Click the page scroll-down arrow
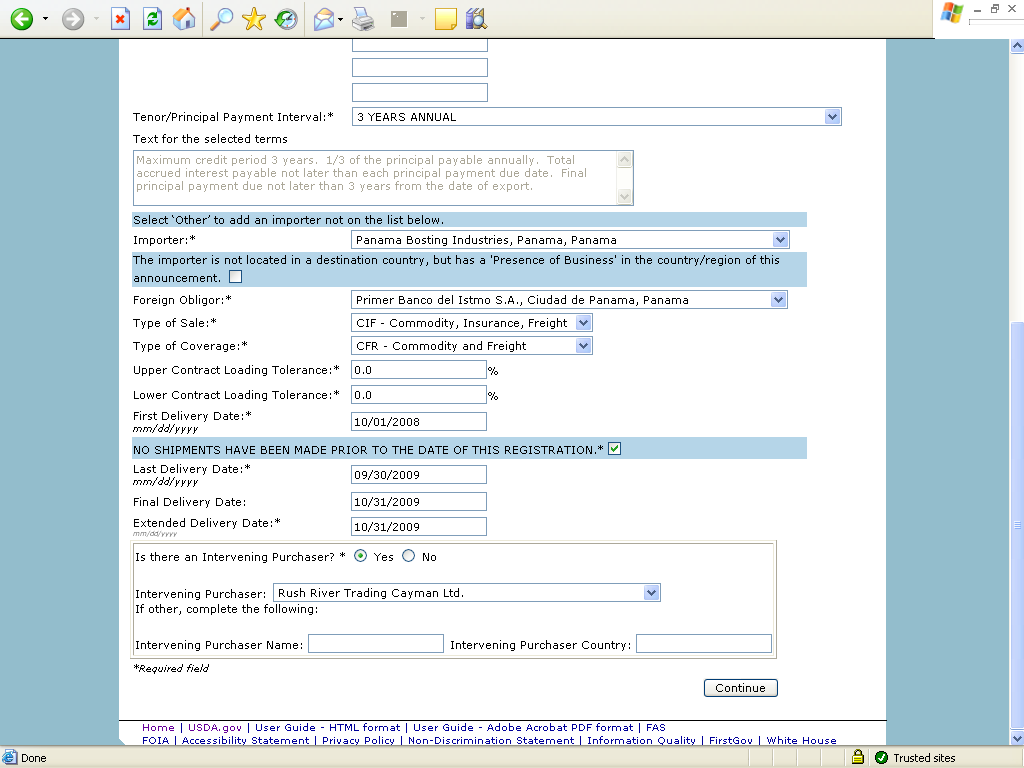Screen dimensions: 1024x768 tap(1017, 738)
